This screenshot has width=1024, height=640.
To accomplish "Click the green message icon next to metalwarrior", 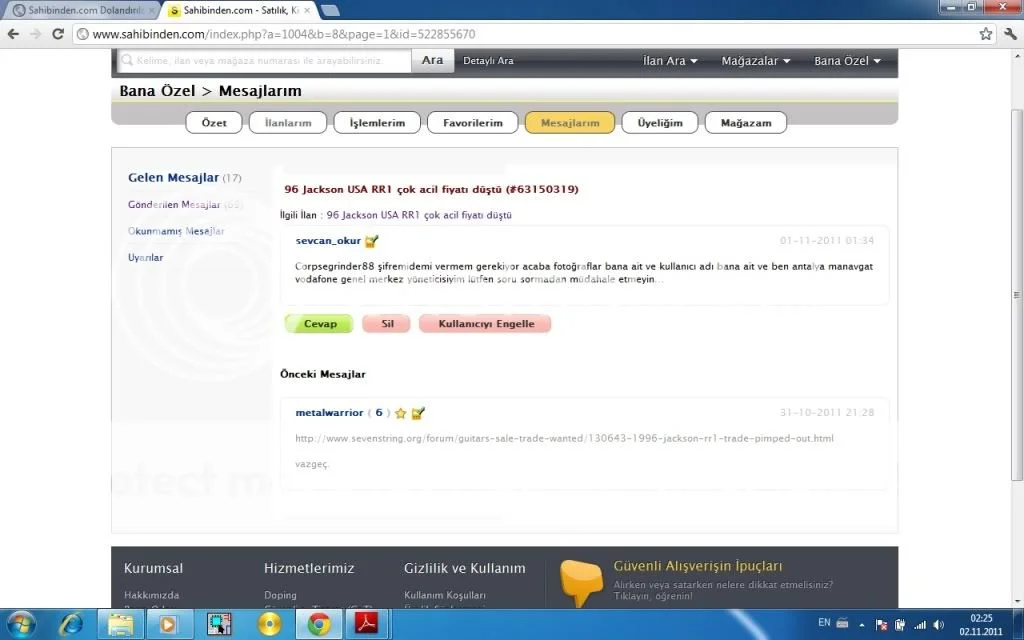I will (x=417, y=412).
